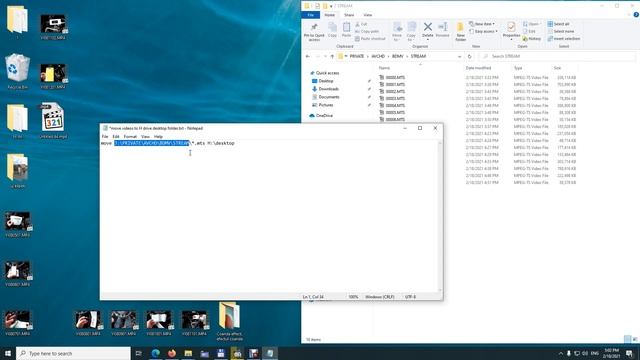Screen dimensions: 640x360
Task: Click the Delete X icon in ribbon
Action: point(427,27)
